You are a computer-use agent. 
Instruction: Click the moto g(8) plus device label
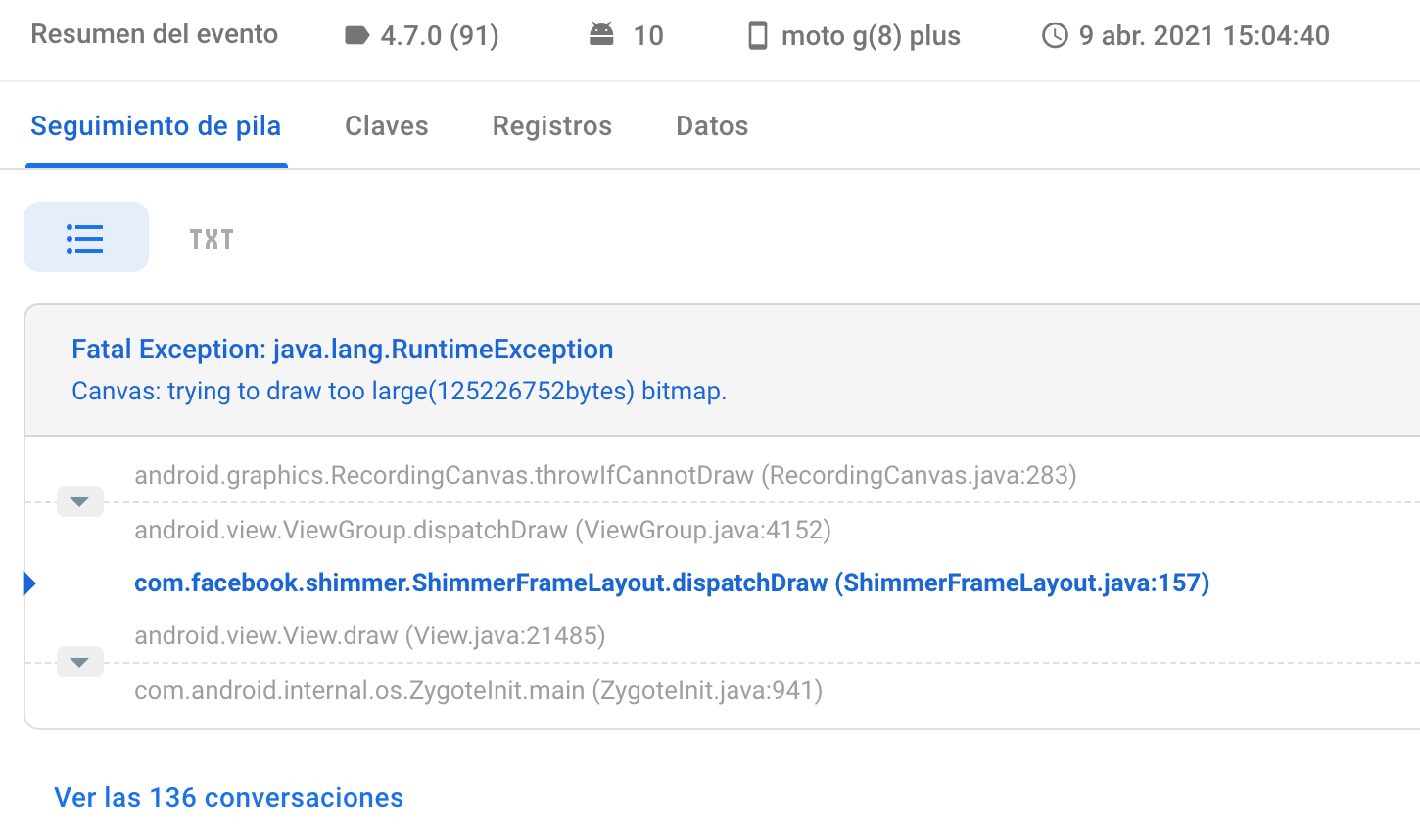coord(871,36)
